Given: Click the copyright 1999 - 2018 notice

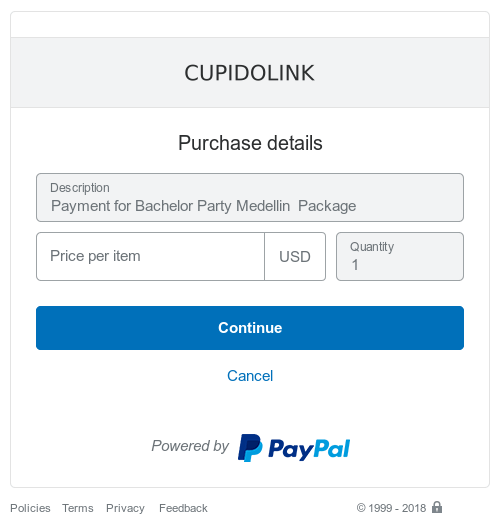Looking at the screenshot, I should 391,508.
